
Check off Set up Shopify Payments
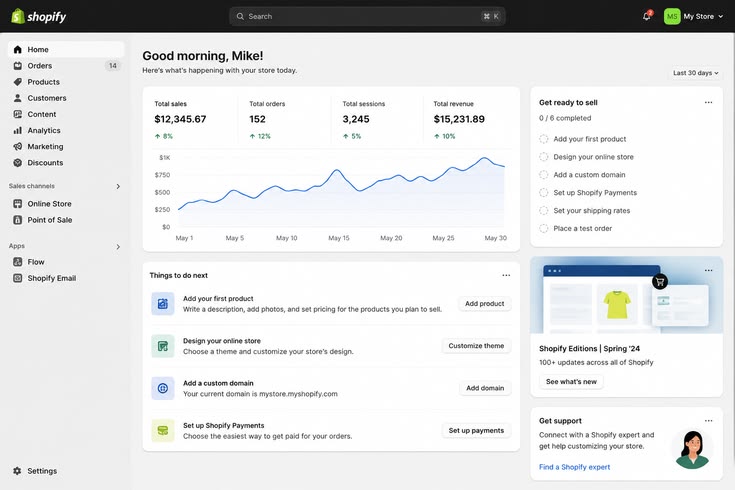coord(544,192)
